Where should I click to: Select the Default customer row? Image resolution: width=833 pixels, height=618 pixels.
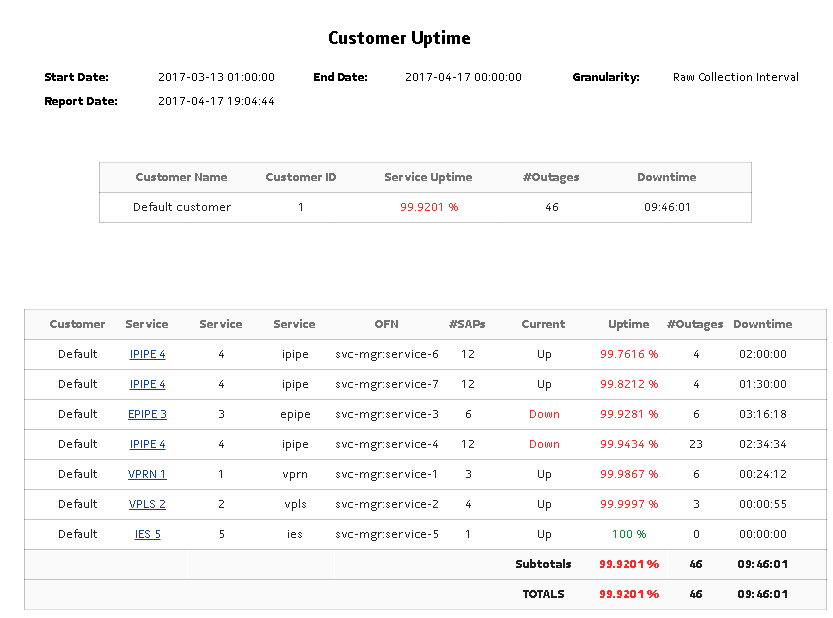181,207
